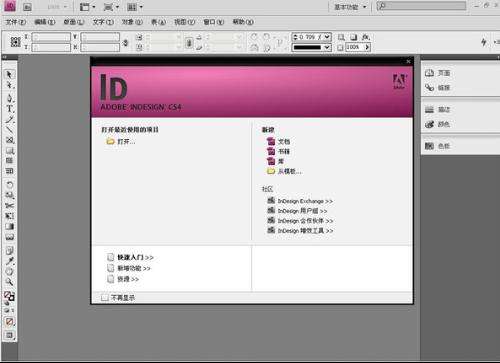Select the Direct Selection tool
Screen dimensions: 500x363
point(9,85)
